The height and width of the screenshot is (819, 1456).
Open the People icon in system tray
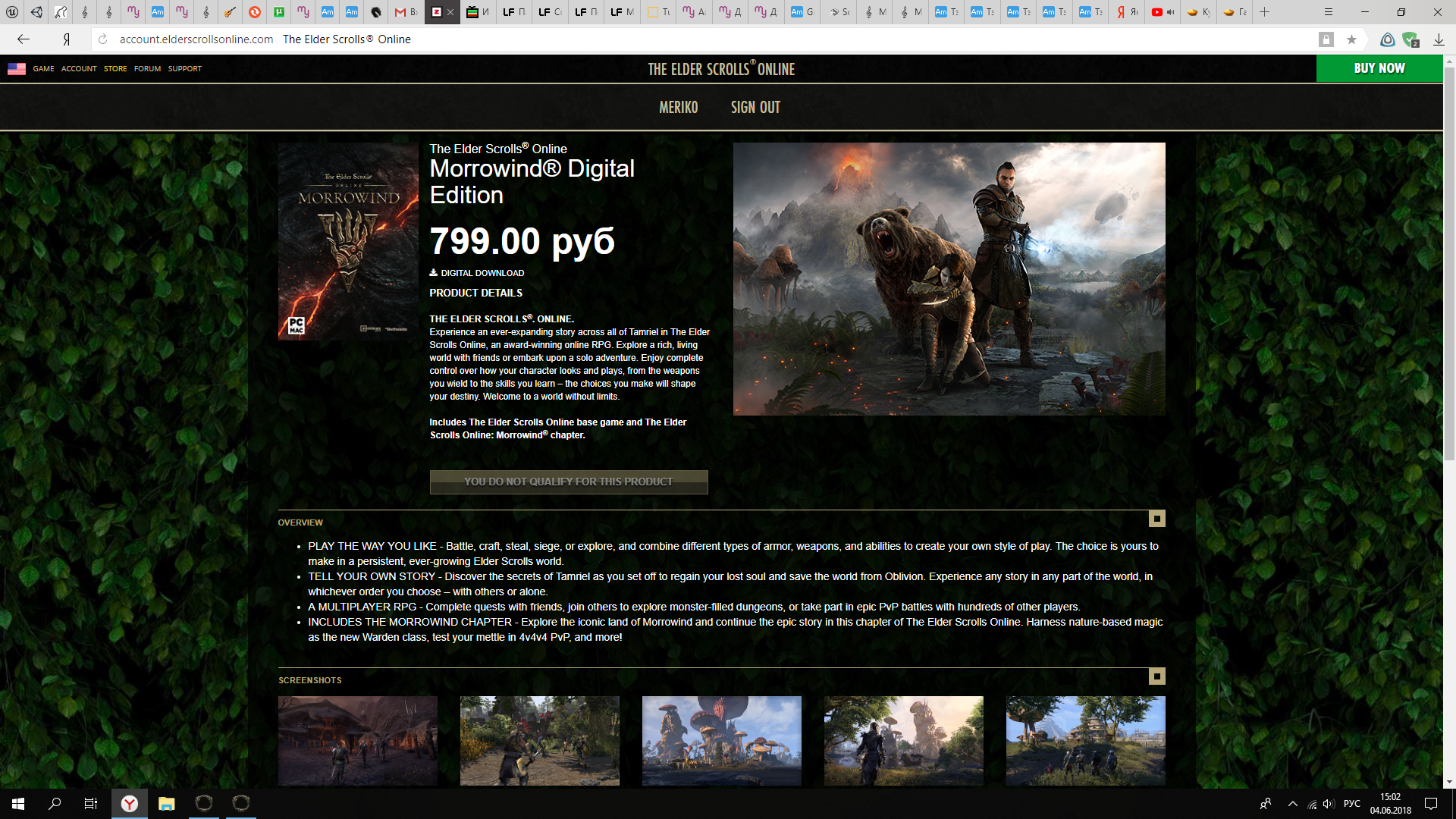pos(1265,804)
